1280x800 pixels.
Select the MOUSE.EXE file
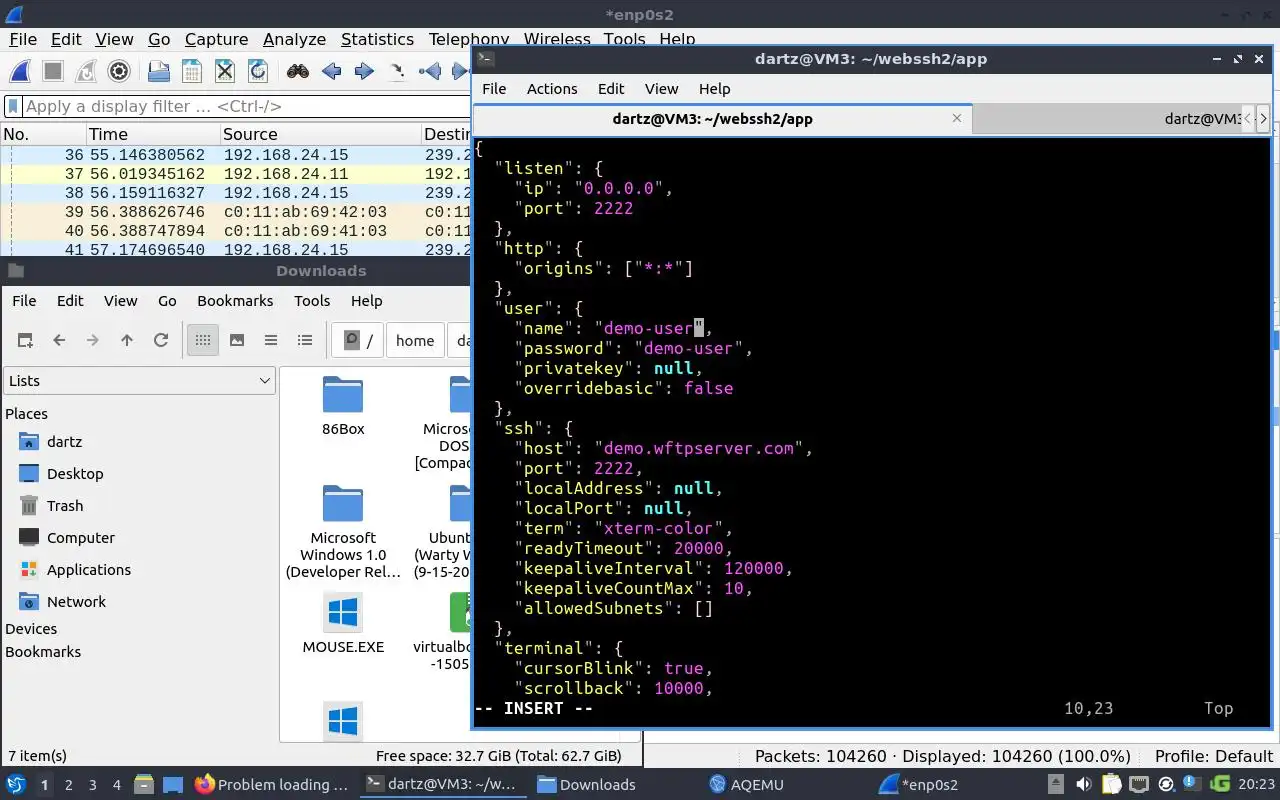pyautogui.click(x=343, y=624)
